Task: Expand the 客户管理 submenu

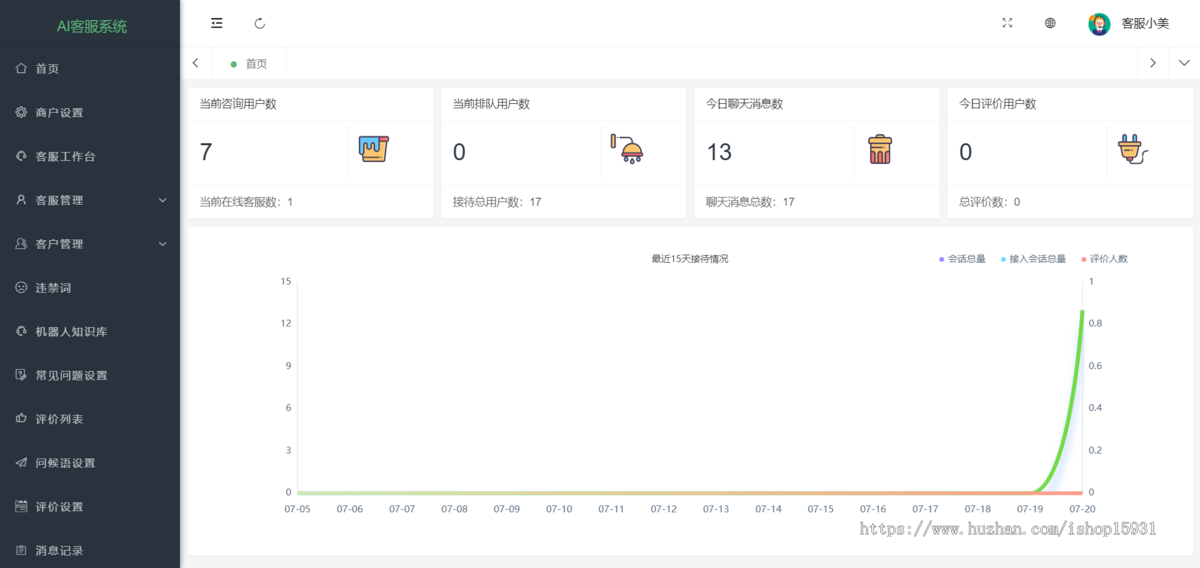Action: pos(90,244)
